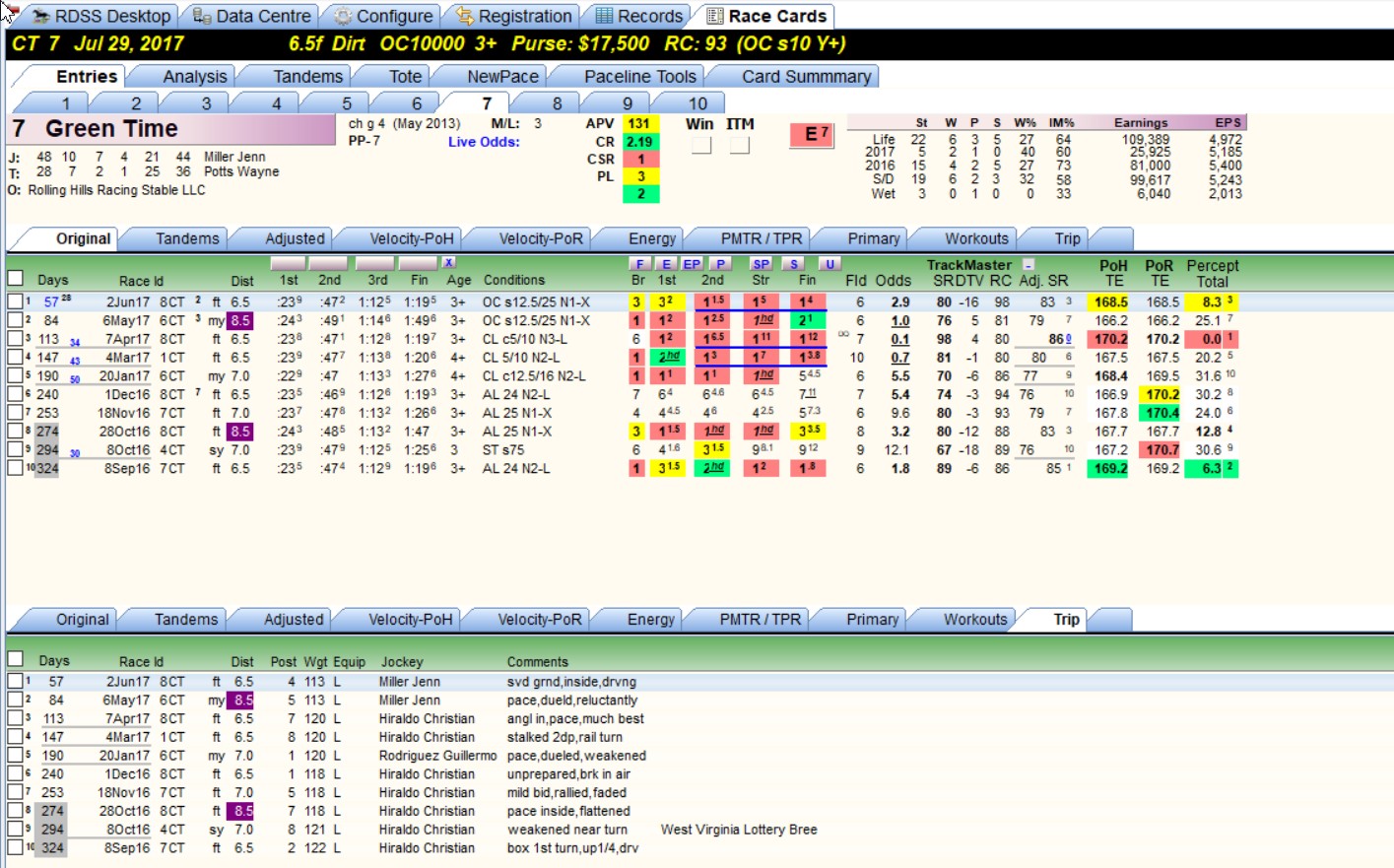Click the E running-style filter button
The height and width of the screenshot is (868, 1394).
pyautogui.click(x=666, y=263)
